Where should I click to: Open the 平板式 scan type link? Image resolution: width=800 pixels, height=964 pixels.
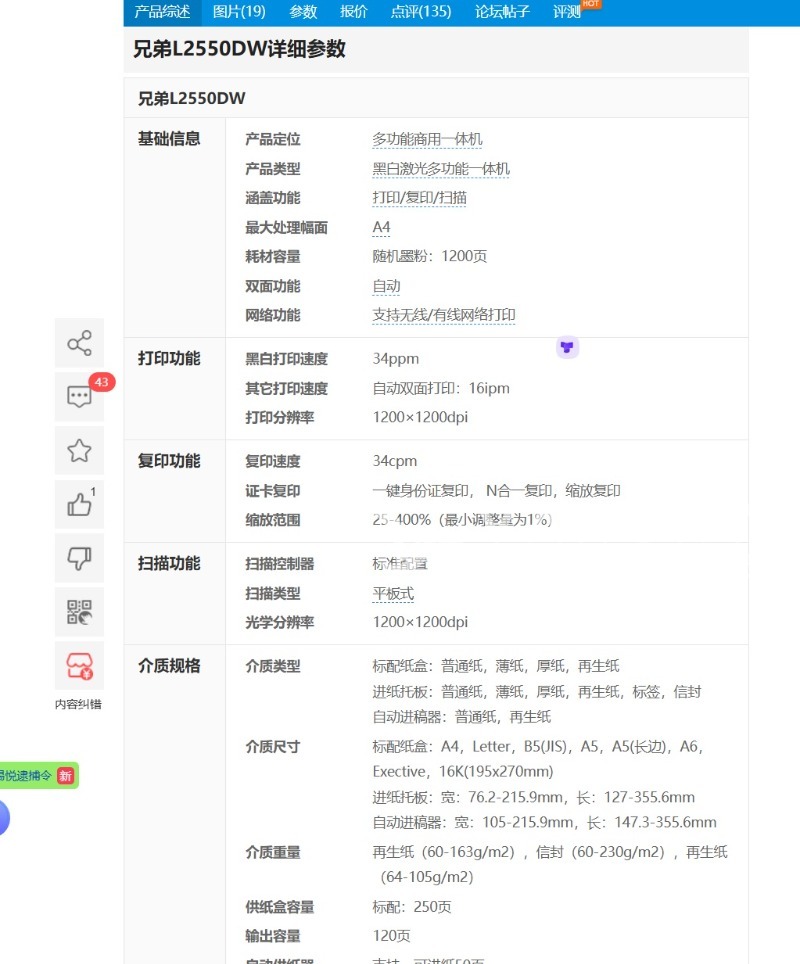click(394, 592)
